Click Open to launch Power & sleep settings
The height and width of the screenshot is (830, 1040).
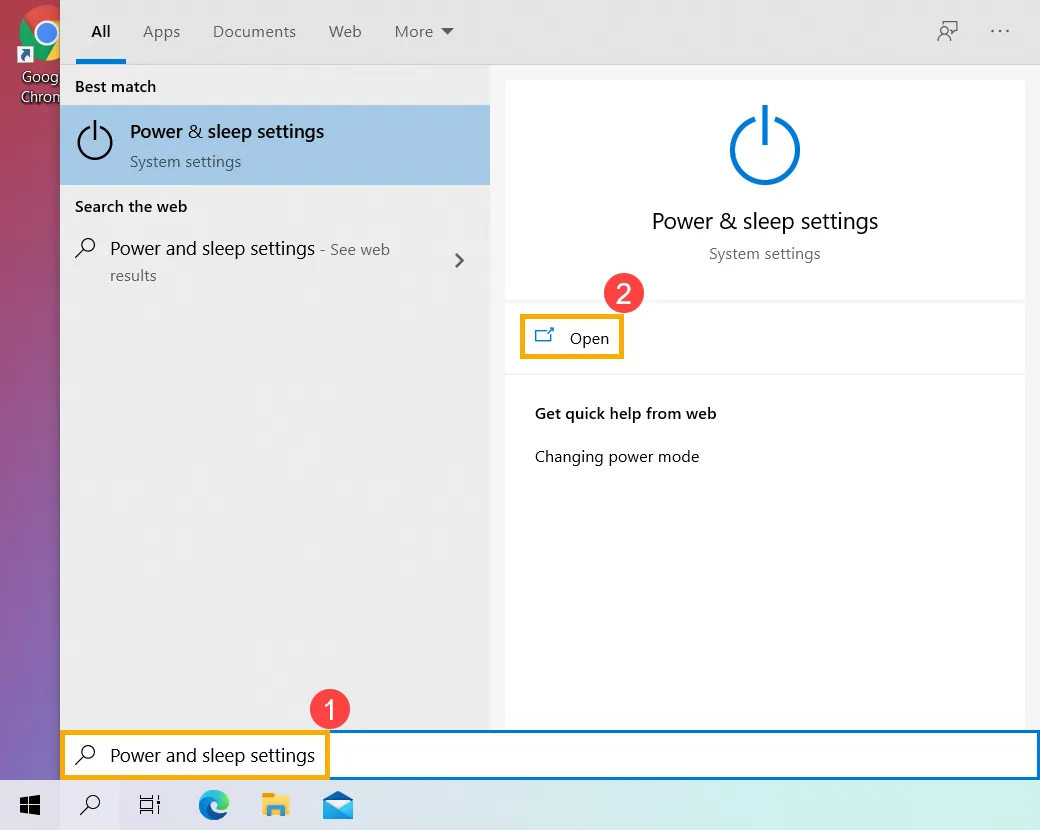(x=572, y=338)
